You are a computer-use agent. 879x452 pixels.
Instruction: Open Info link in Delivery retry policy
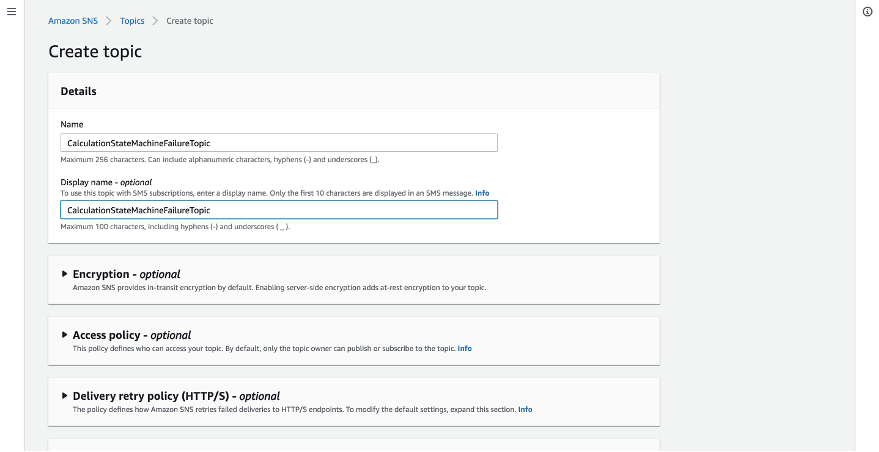[525, 409]
